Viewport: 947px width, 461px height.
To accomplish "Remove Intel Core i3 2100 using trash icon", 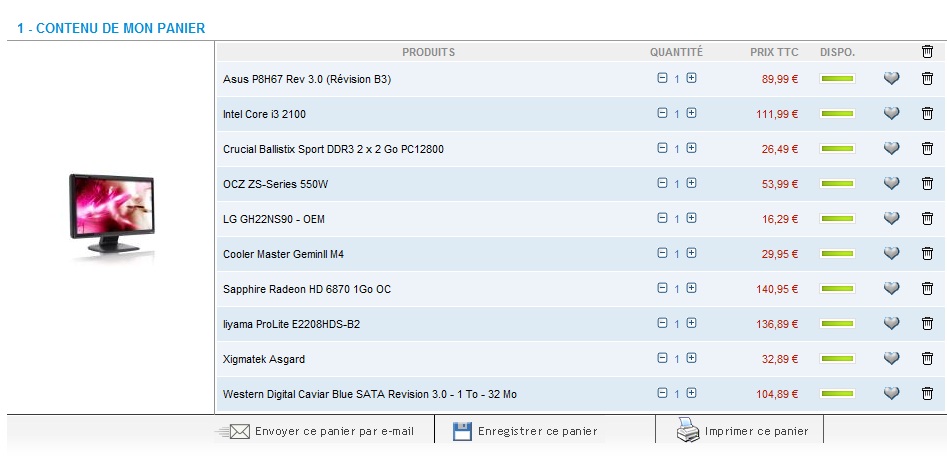I will pyautogui.click(x=927, y=114).
